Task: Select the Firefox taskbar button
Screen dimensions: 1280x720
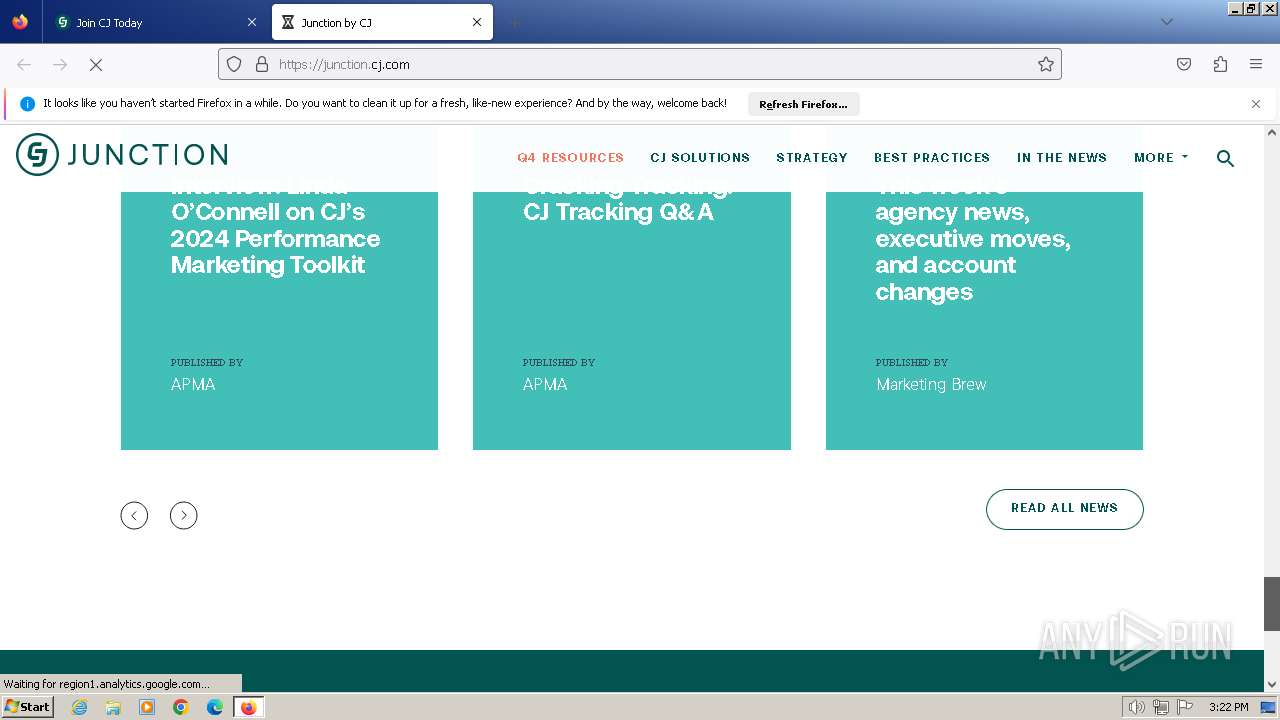Action: pyautogui.click(x=248, y=707)
